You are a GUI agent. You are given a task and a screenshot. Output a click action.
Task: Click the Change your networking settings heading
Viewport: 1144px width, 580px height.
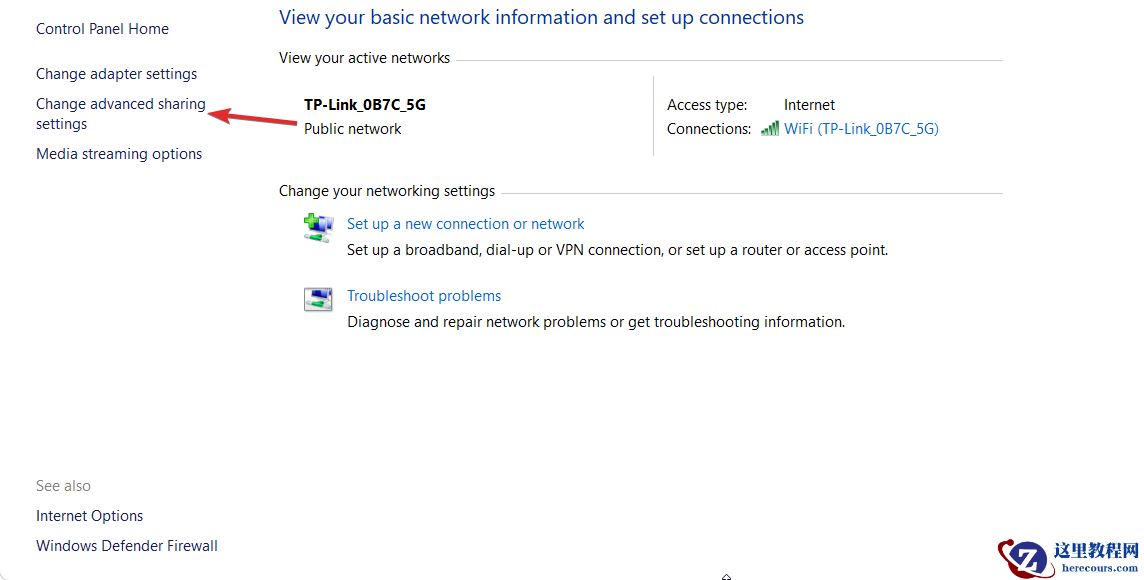(386, 191)
